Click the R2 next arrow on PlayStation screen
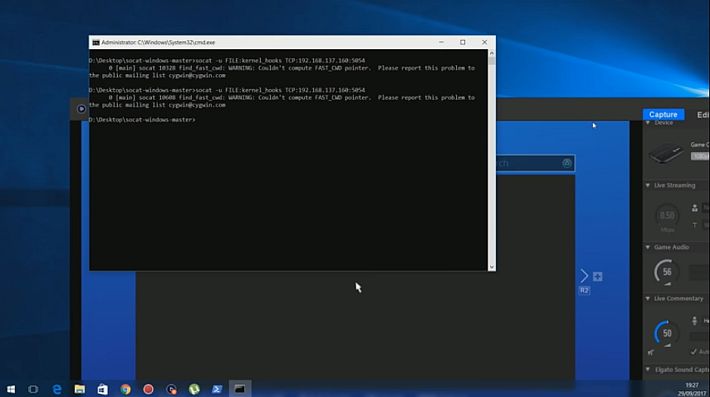710x397 pixels. [584, 276]
